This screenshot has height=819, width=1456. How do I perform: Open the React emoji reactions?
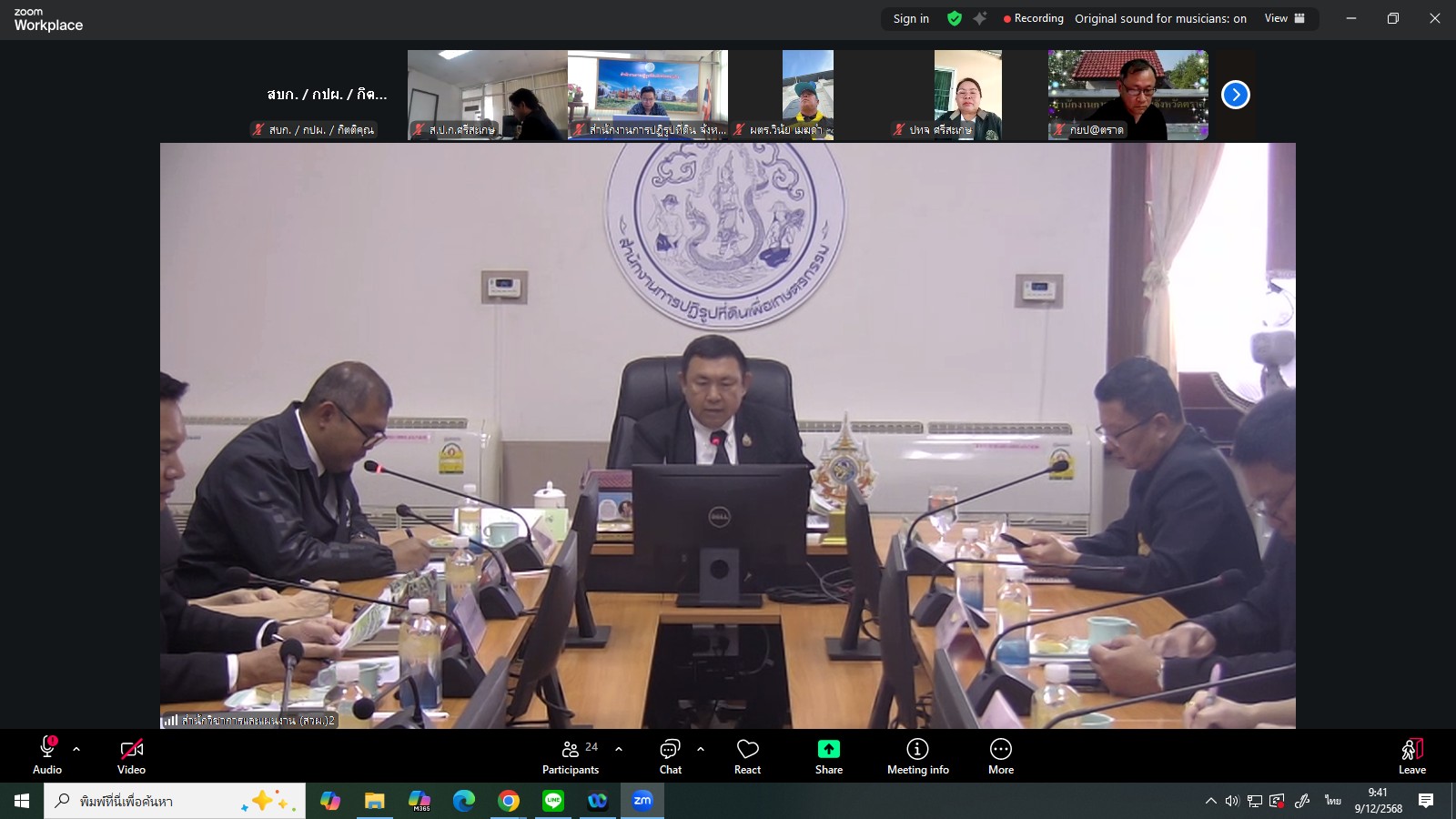point(747,756)
